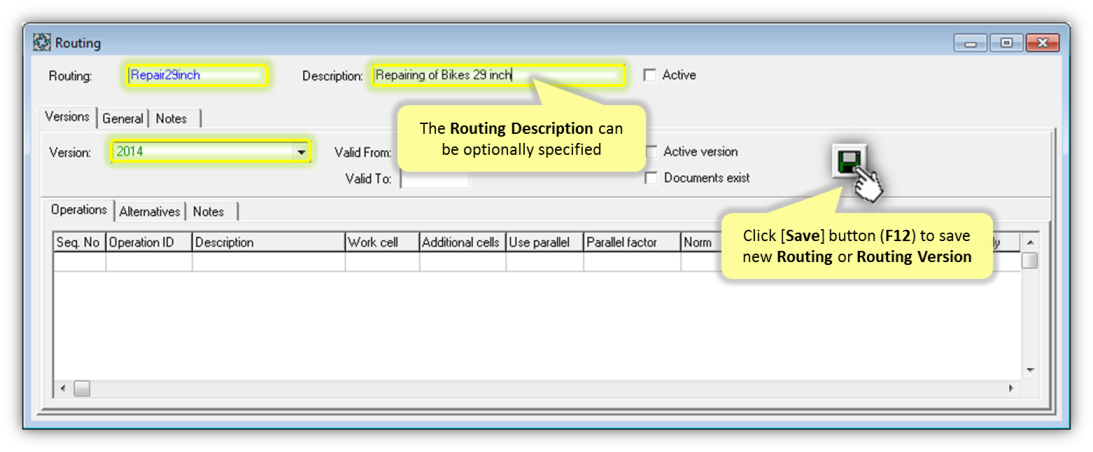Click the first empty Seq. No cell

79,262
